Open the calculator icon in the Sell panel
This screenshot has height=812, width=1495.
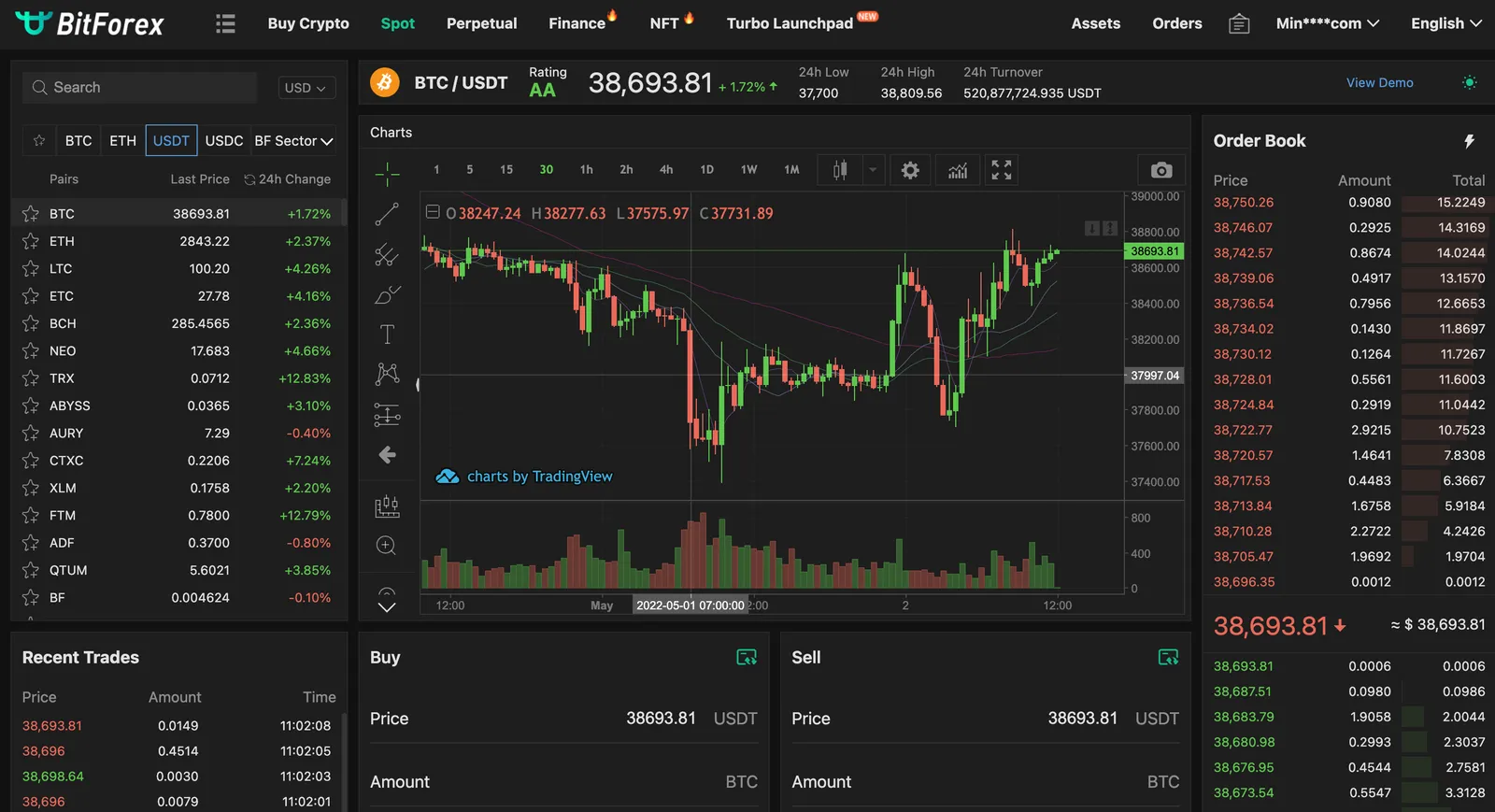click(1168, 657)
